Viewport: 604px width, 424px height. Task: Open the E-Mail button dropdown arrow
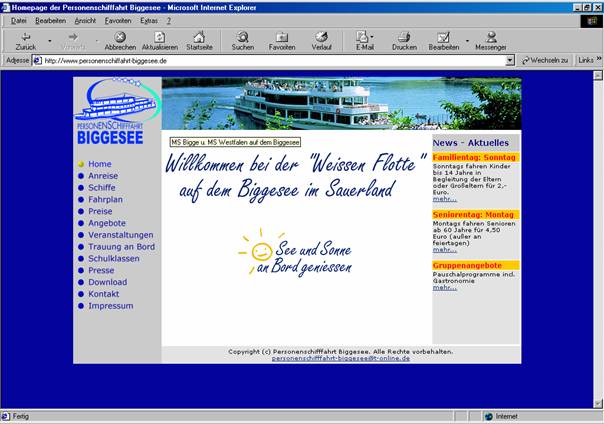pos(372,37)
